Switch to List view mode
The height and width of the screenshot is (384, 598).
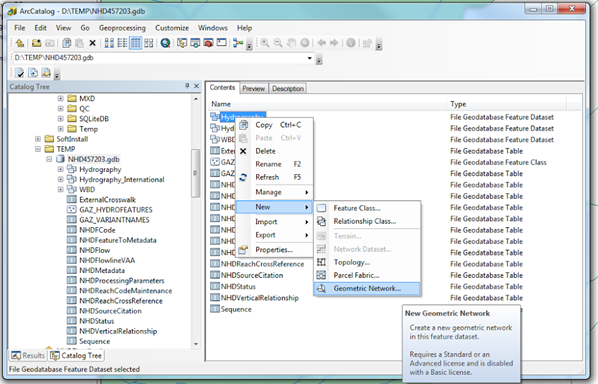pyautogui.click(x=122, y=43)
